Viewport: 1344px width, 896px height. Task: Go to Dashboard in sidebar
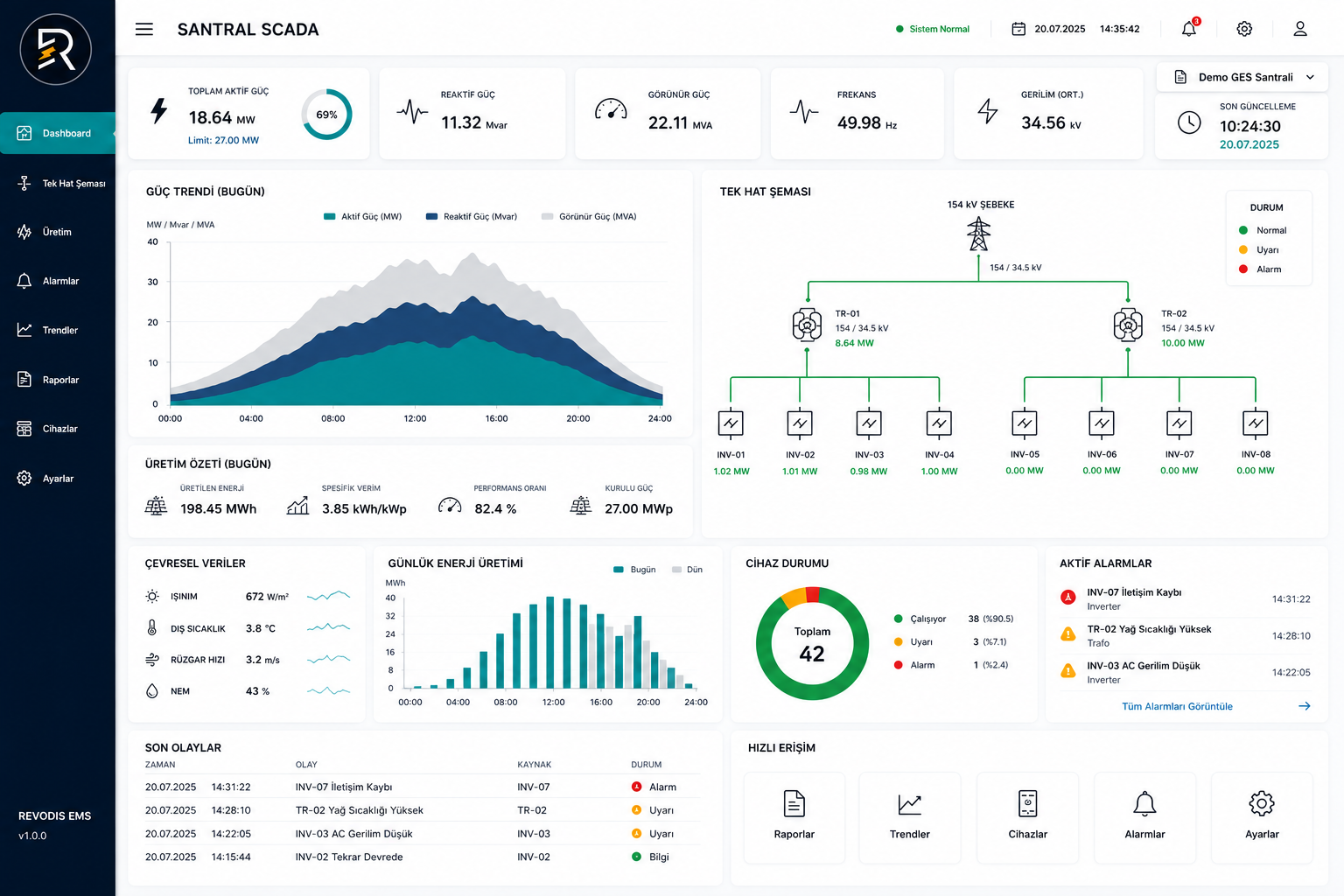coord(58,133)
